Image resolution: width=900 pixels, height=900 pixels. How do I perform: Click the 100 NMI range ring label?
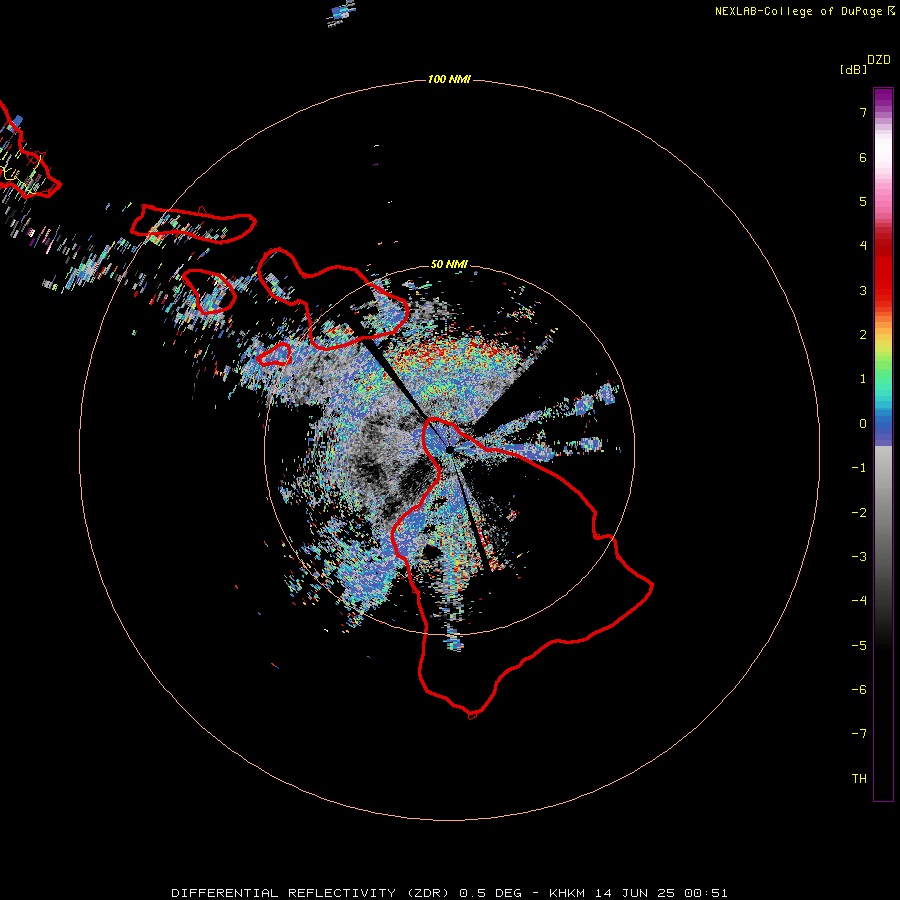449,79
